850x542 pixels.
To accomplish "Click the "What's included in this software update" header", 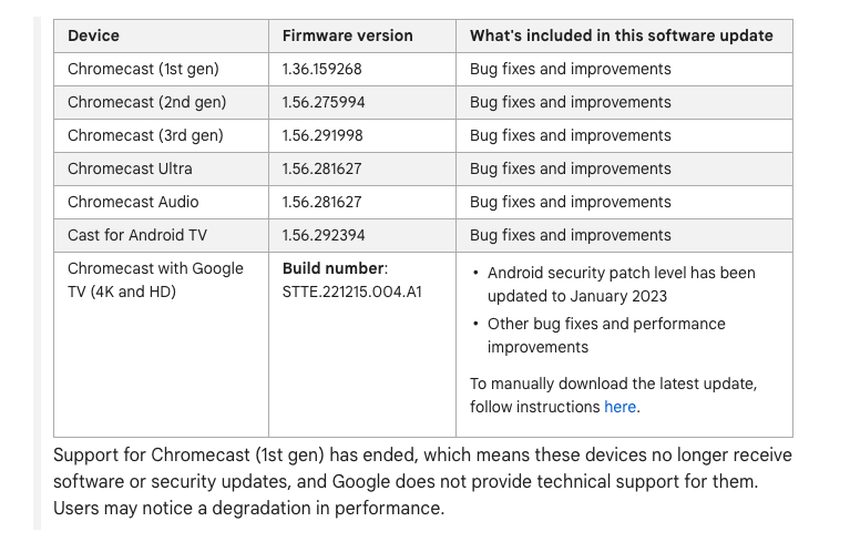I will 621,36.
